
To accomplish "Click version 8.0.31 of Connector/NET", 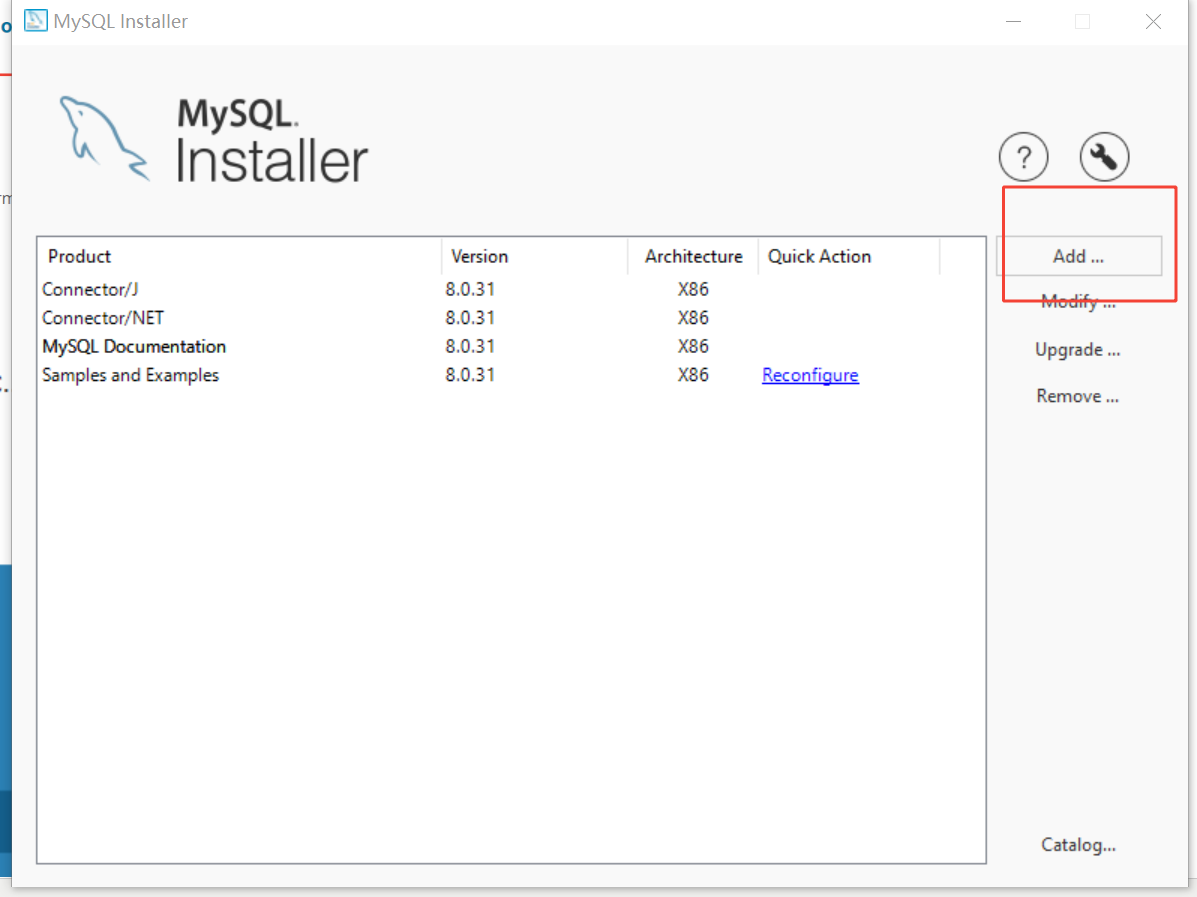I will [x=470, y=318].
